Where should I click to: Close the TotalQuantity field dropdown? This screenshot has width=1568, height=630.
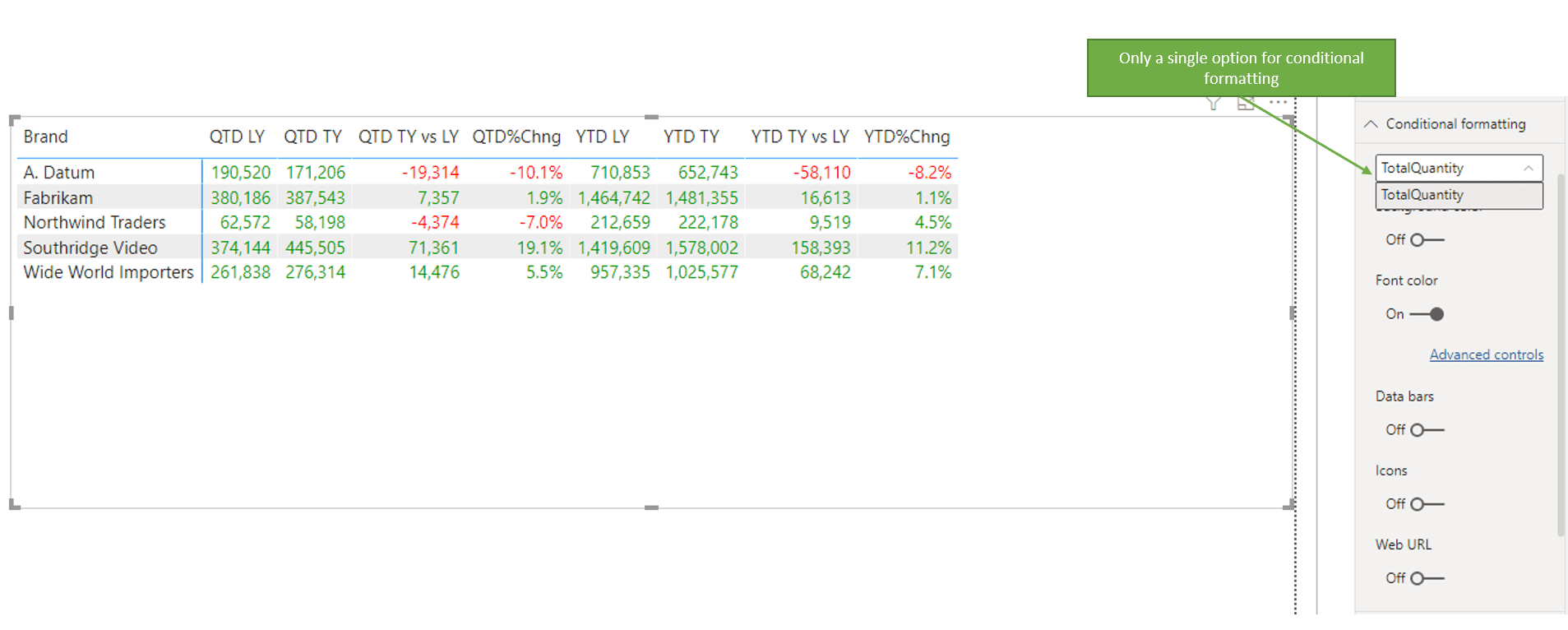point(1528,168)
